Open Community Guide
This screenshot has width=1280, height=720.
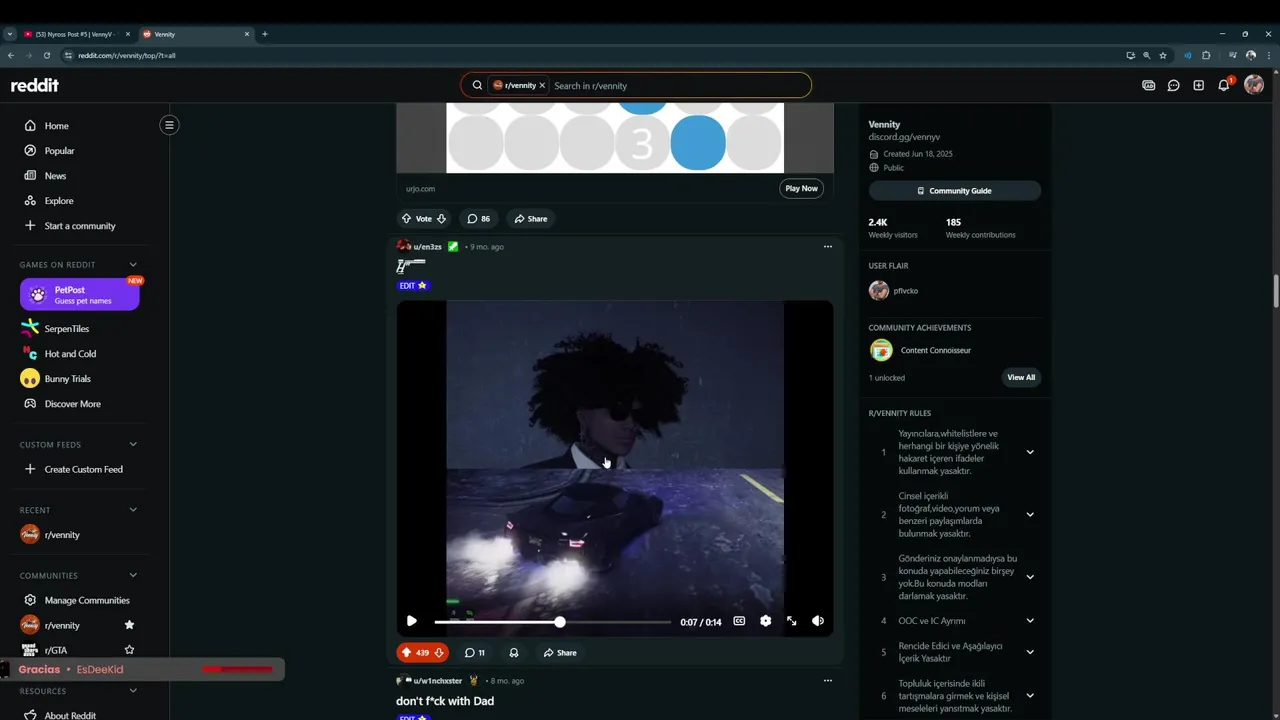click(954, 191)
